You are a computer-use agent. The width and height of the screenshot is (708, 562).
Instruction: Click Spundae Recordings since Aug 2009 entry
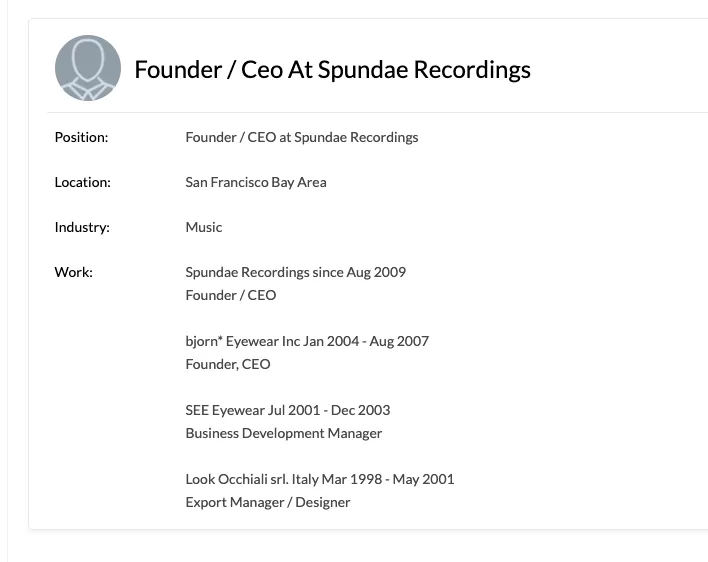[x=296, y=272]
